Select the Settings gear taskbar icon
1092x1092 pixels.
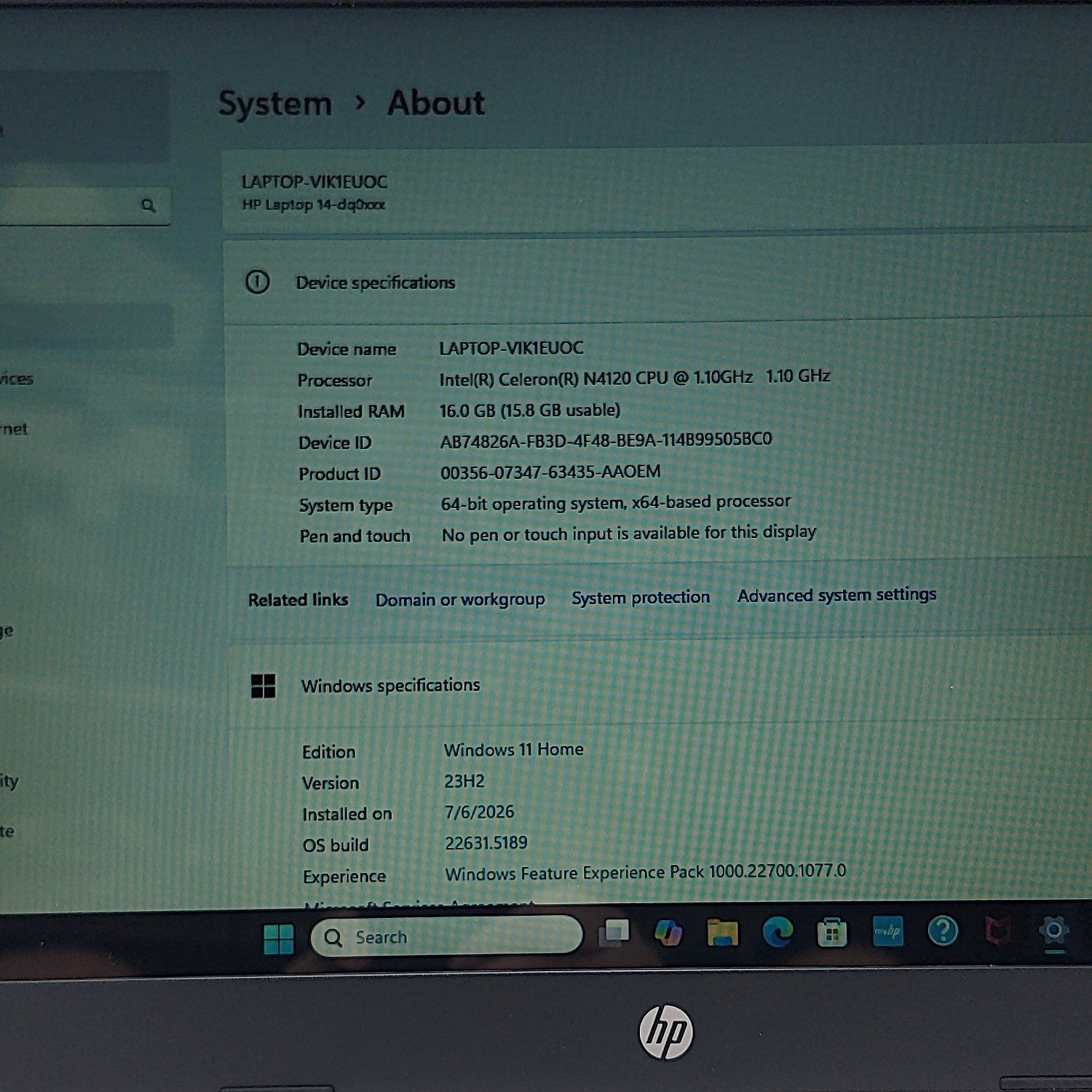tap(1053, 930)
